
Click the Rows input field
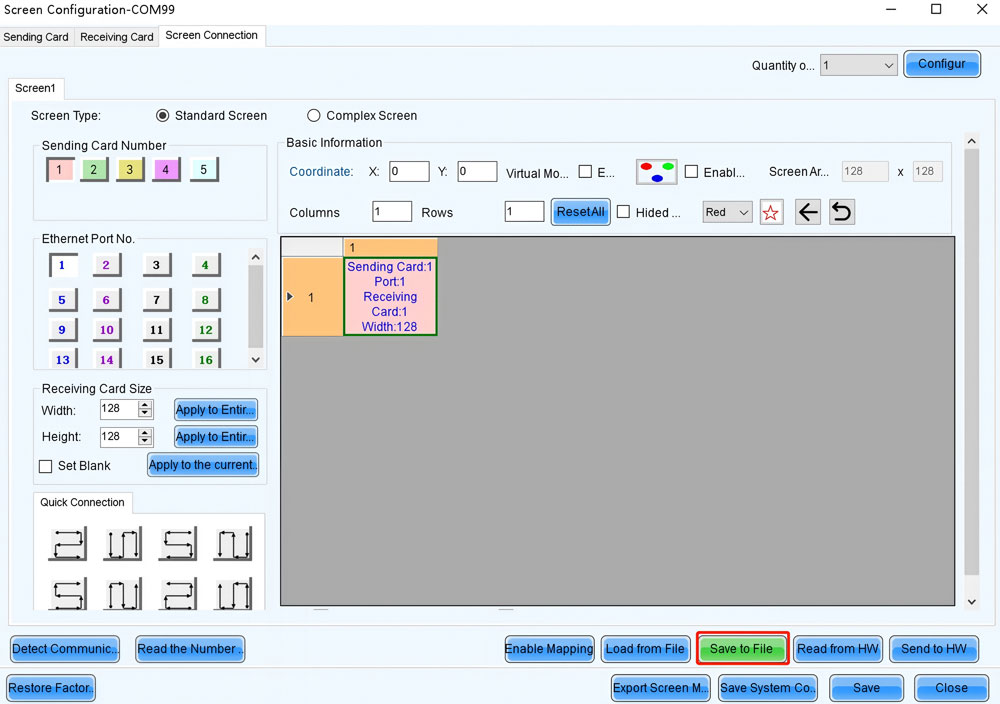pyautogui.click(x=524, y=211)
